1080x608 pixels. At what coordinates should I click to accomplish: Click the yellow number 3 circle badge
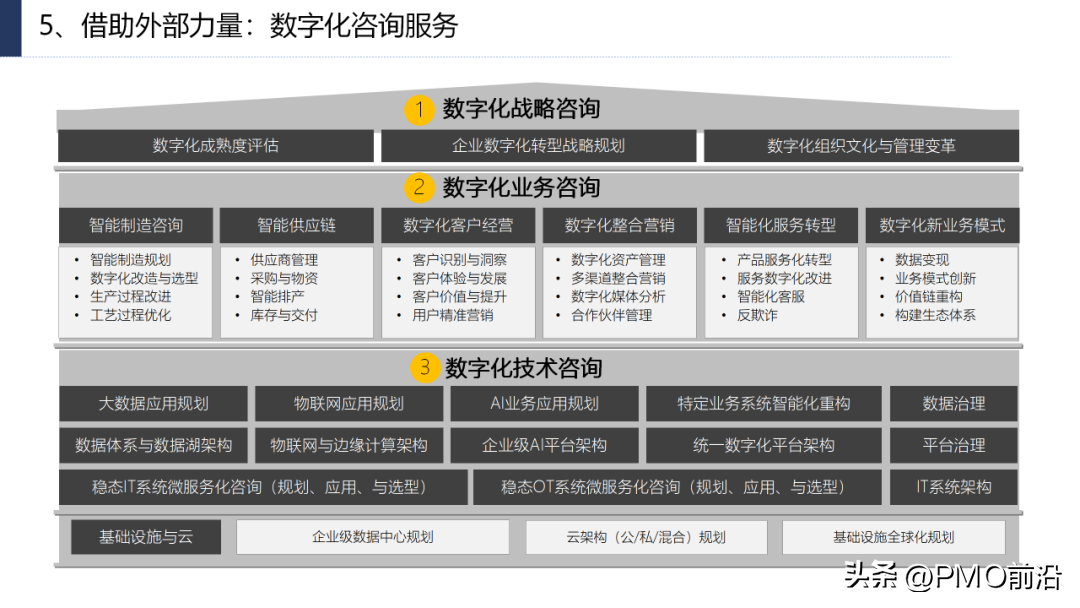(x=425, y=368)
